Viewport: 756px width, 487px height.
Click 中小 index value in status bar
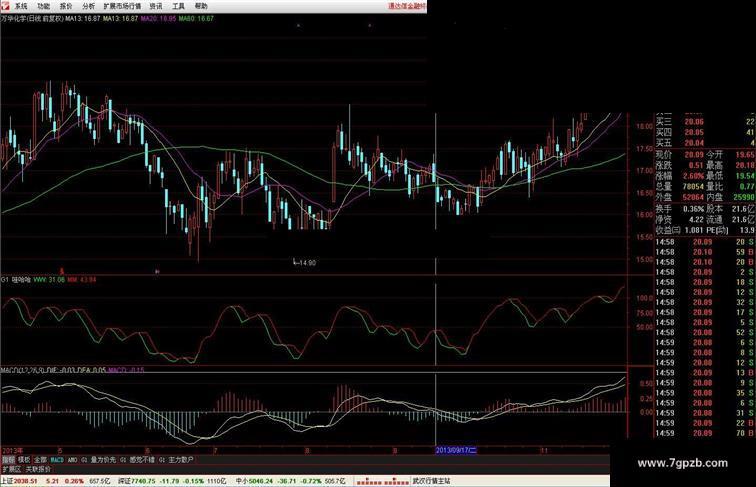coord(260,481)
